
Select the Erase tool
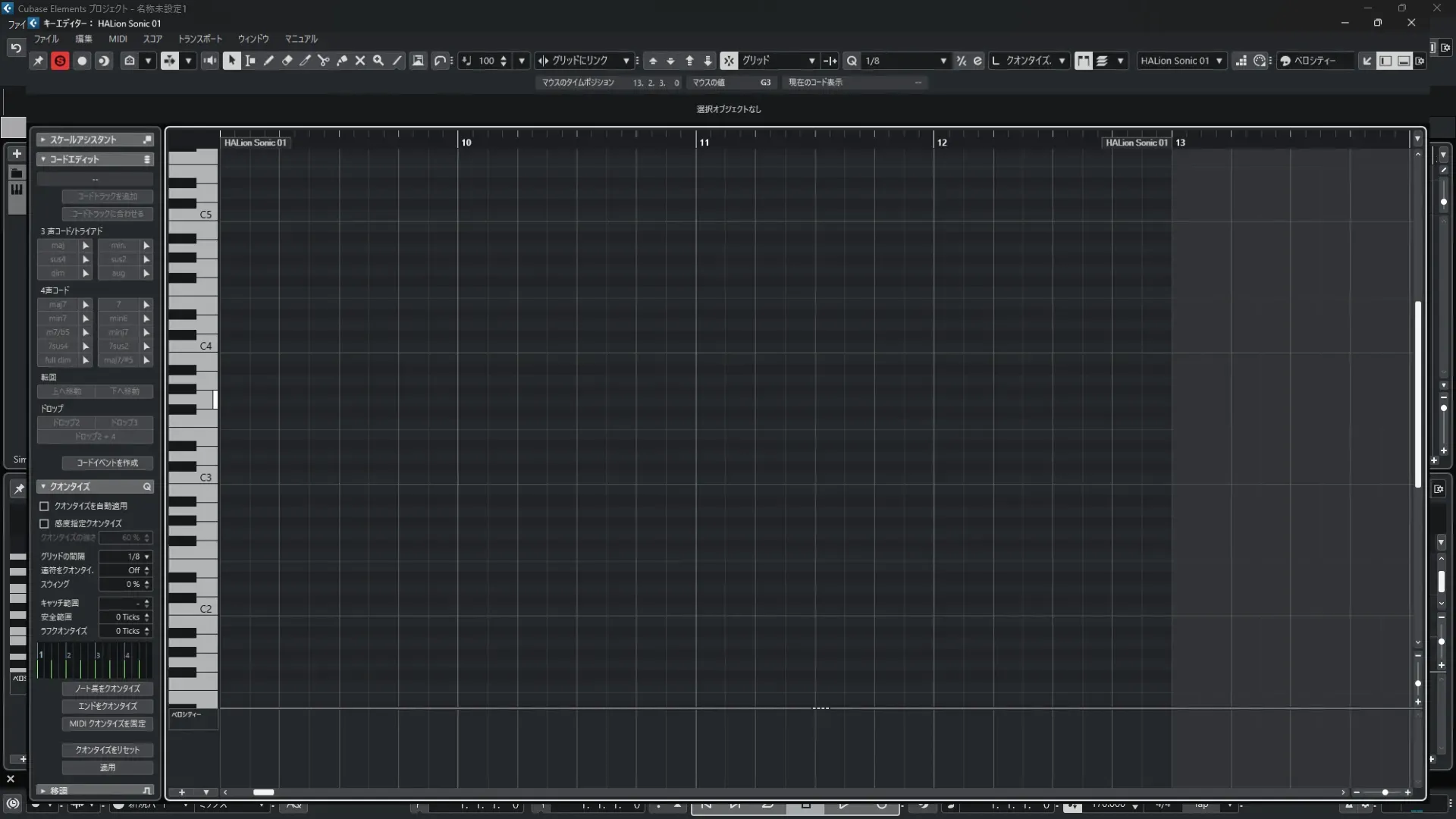[287, 61]
